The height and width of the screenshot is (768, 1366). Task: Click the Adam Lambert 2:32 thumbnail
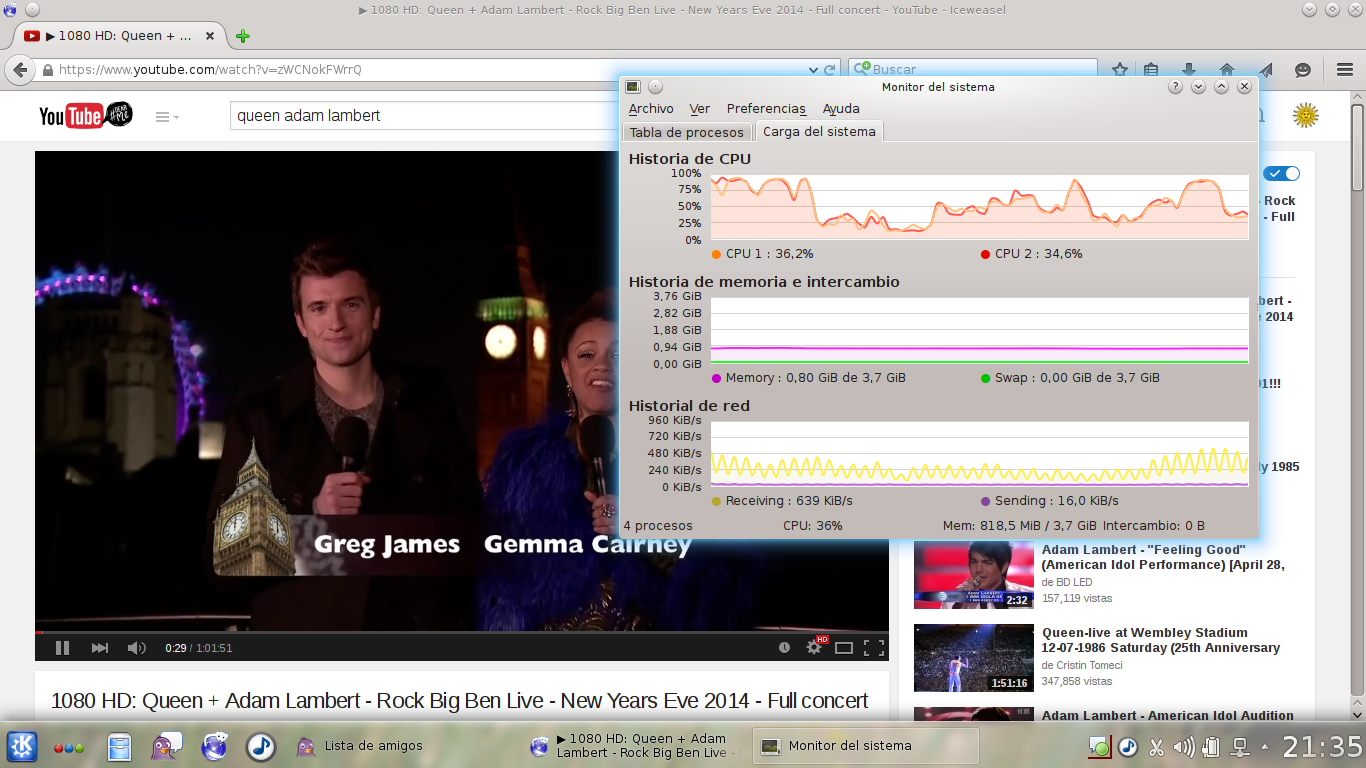pos(974,576)
